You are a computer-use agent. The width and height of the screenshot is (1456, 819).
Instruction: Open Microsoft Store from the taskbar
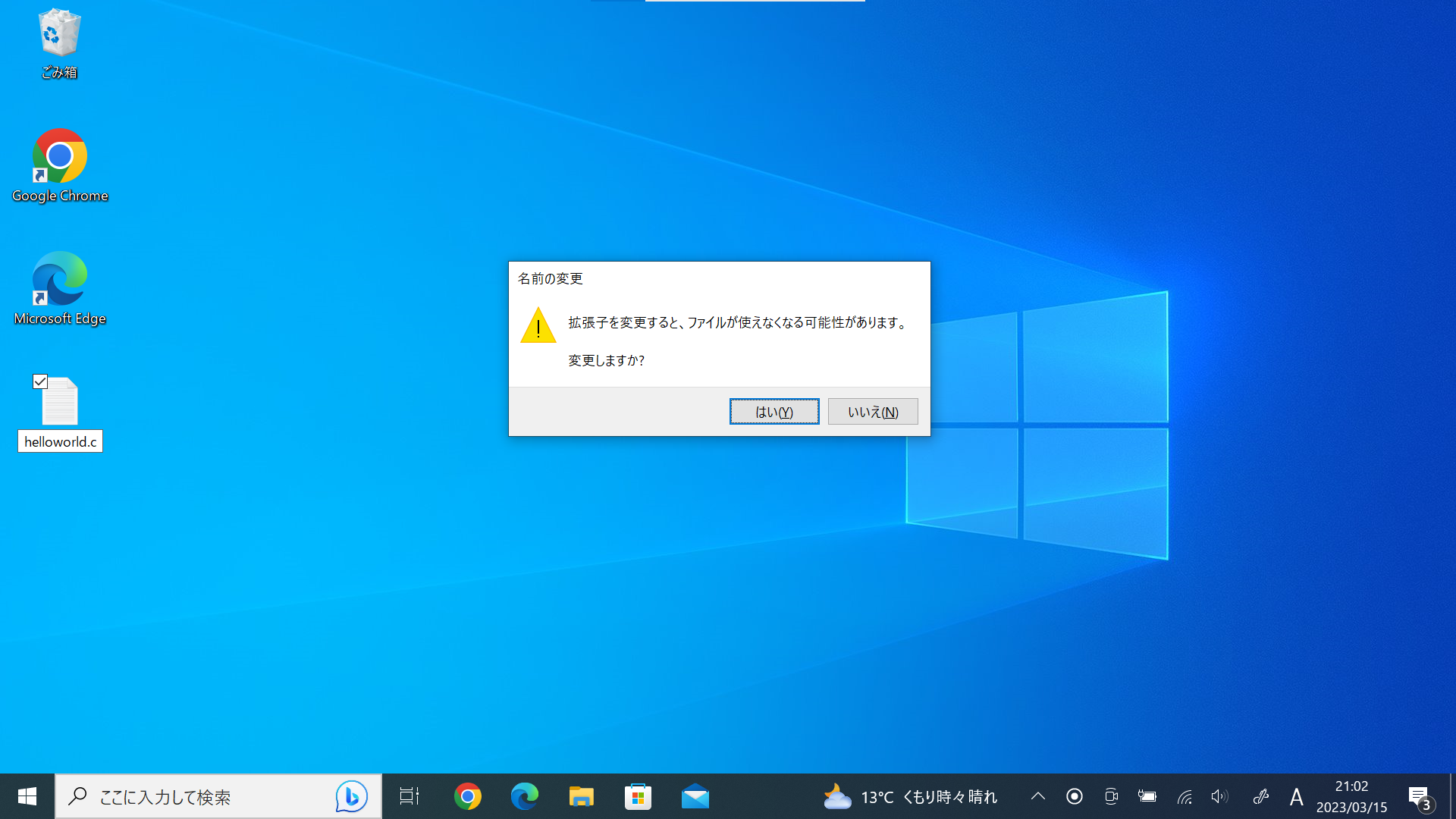click(x=639, y=796)
